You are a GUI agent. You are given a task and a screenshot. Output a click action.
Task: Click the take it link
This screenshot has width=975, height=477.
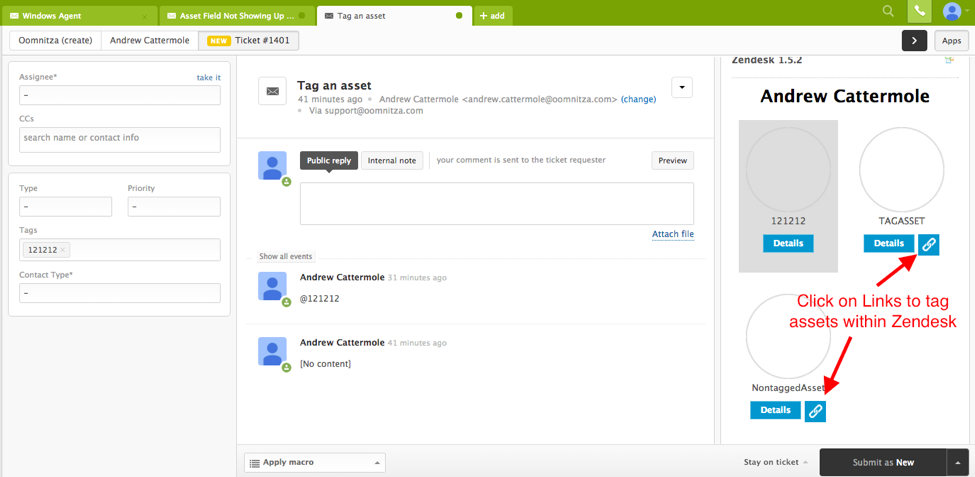[x=208, y=77]
